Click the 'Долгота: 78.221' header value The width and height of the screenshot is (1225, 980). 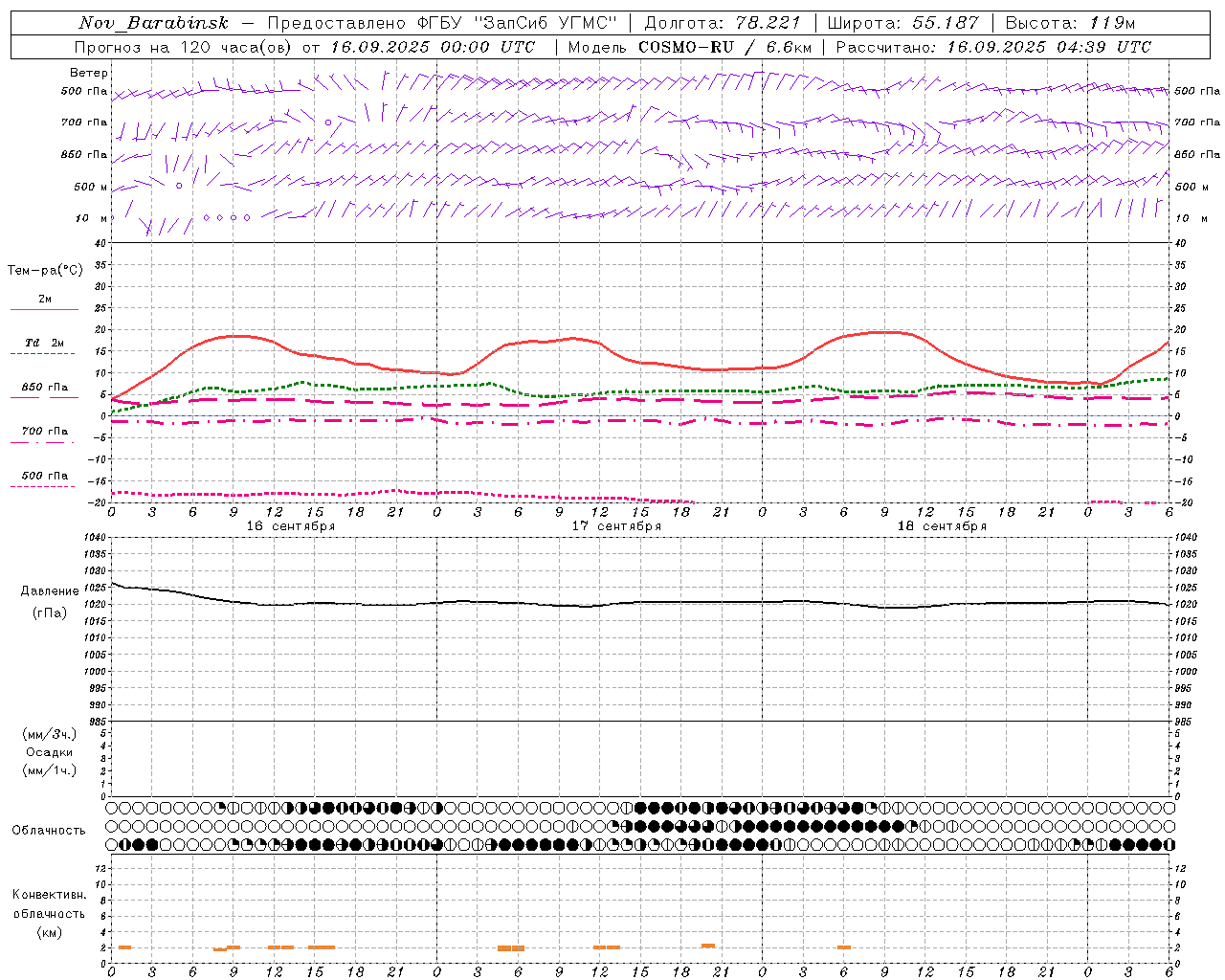[723, 23]
